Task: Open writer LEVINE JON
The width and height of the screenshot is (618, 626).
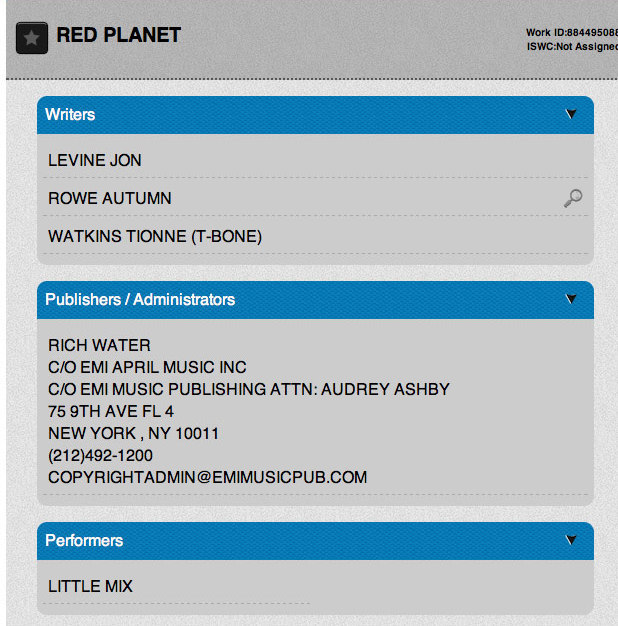Action: pos(95,160)
